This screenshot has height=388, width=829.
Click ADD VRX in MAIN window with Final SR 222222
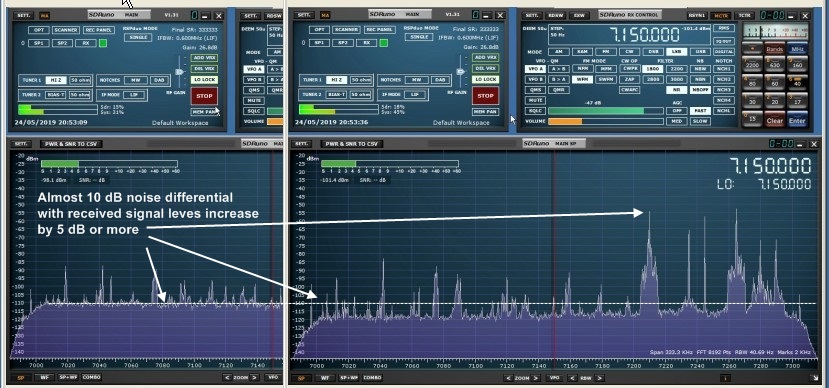(485, 57)
